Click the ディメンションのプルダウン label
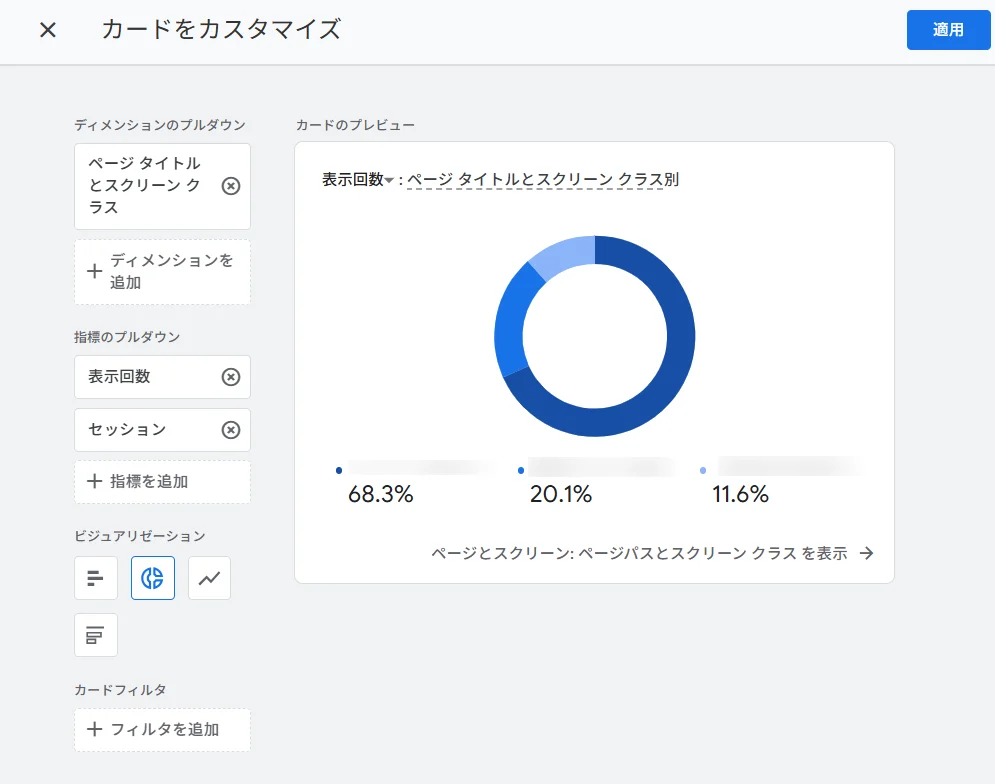This screenshot has width=995, height=784. pyautogui.click(x=160, y=125)
